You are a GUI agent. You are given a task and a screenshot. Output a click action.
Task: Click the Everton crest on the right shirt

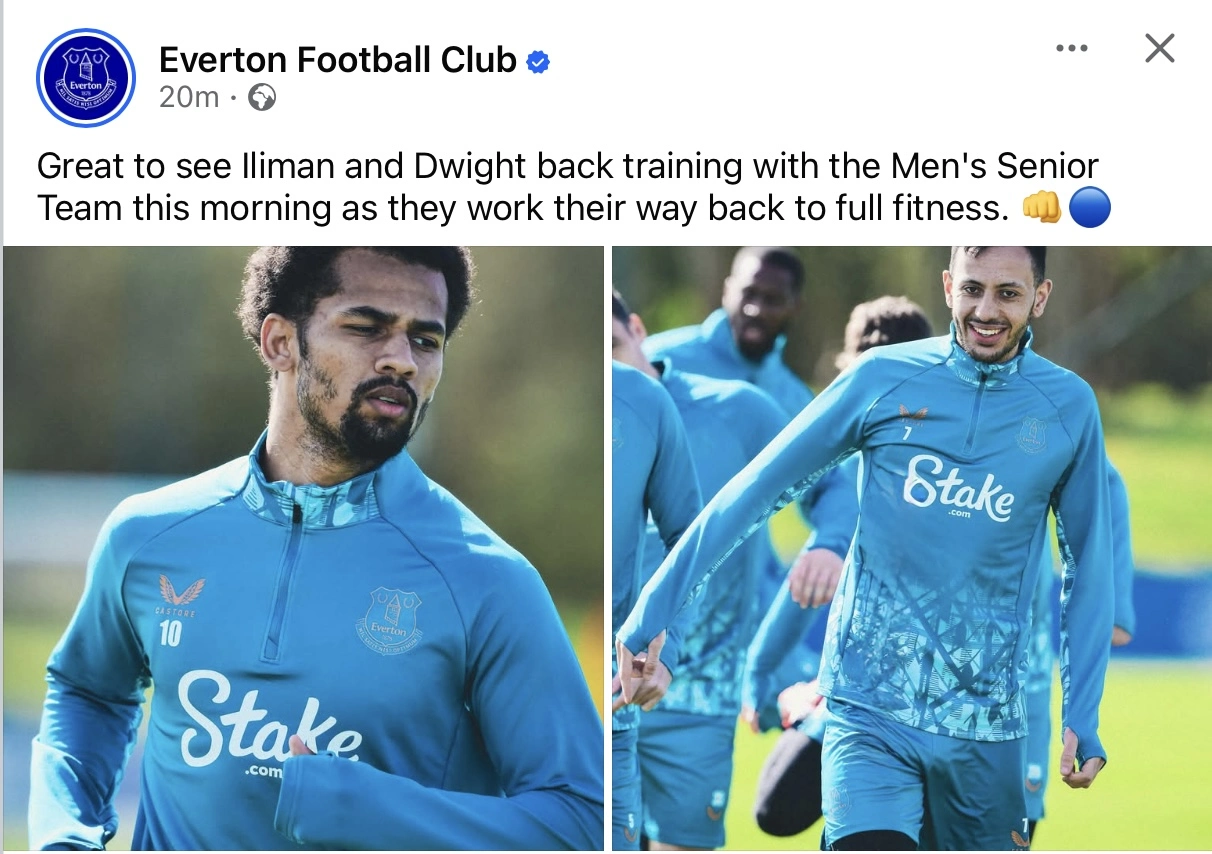pyautogui.click(x=1032, y=435)
